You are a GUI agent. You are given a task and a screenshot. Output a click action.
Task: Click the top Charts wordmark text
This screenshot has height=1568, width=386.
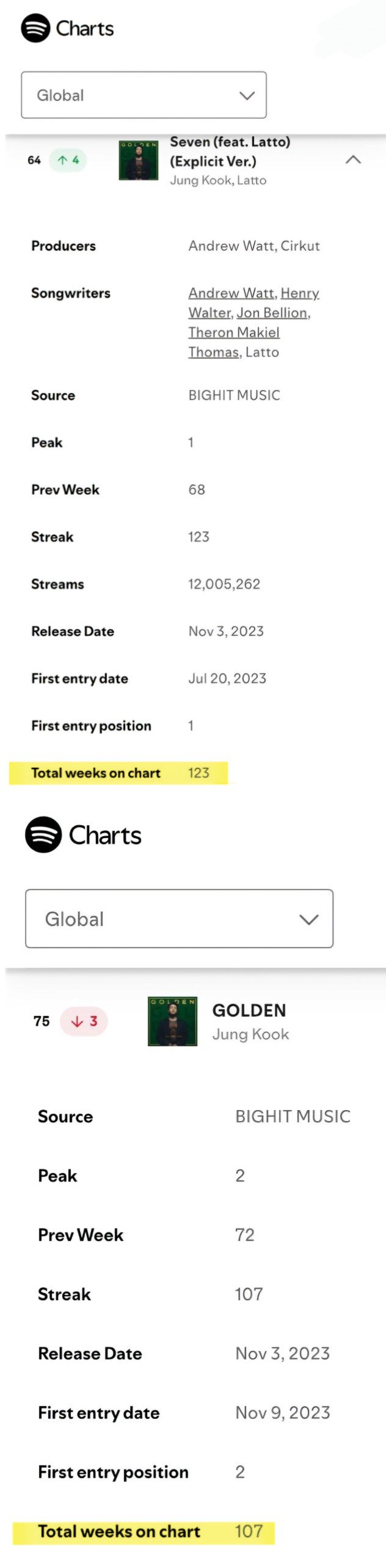point(85,29)
